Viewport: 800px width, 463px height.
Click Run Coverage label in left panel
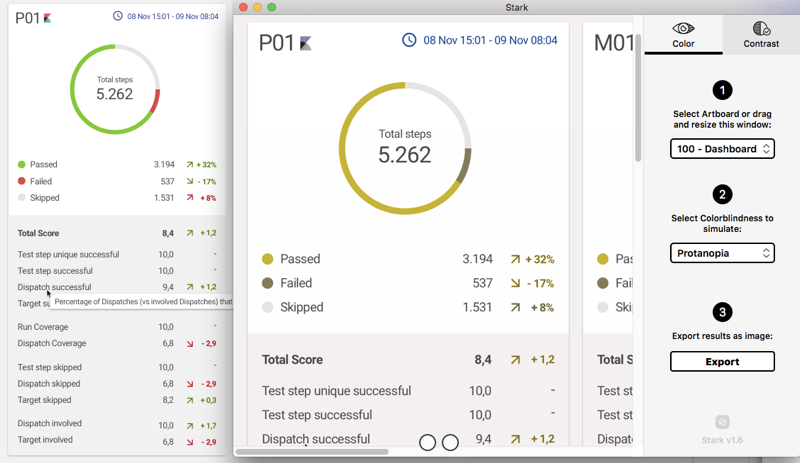coord(43,327)
